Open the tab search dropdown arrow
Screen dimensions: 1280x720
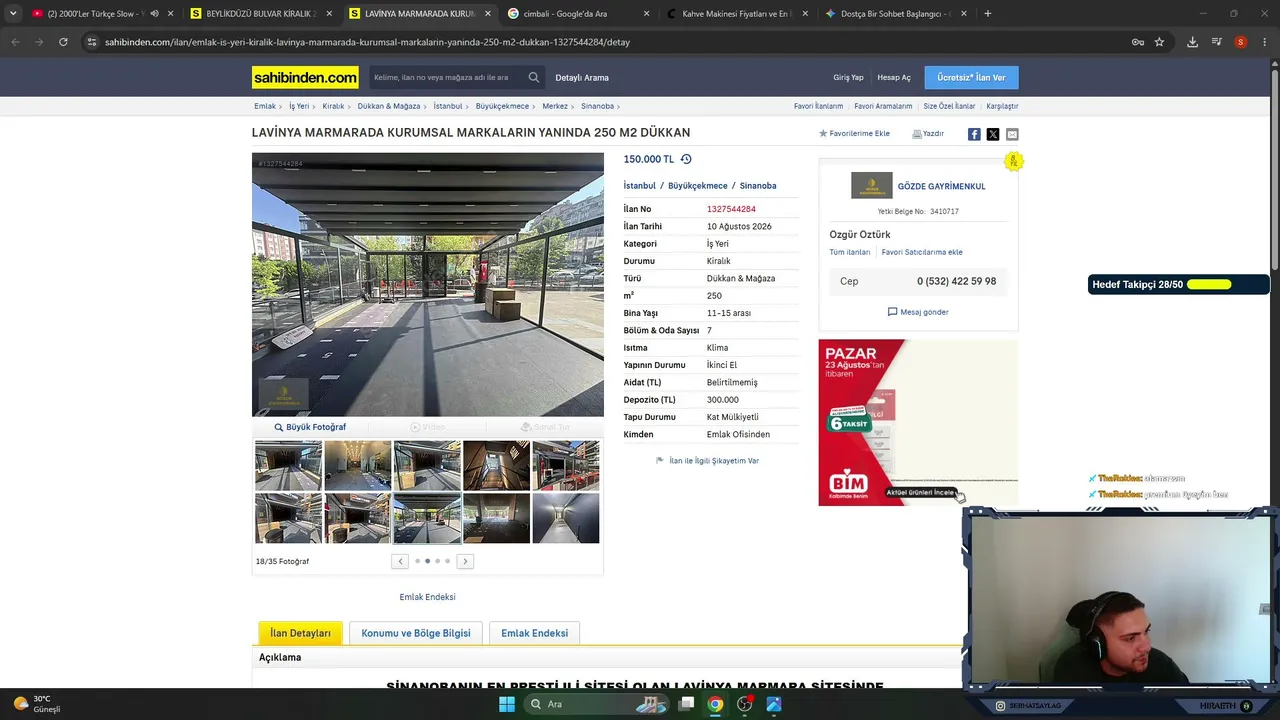(13, 14)
